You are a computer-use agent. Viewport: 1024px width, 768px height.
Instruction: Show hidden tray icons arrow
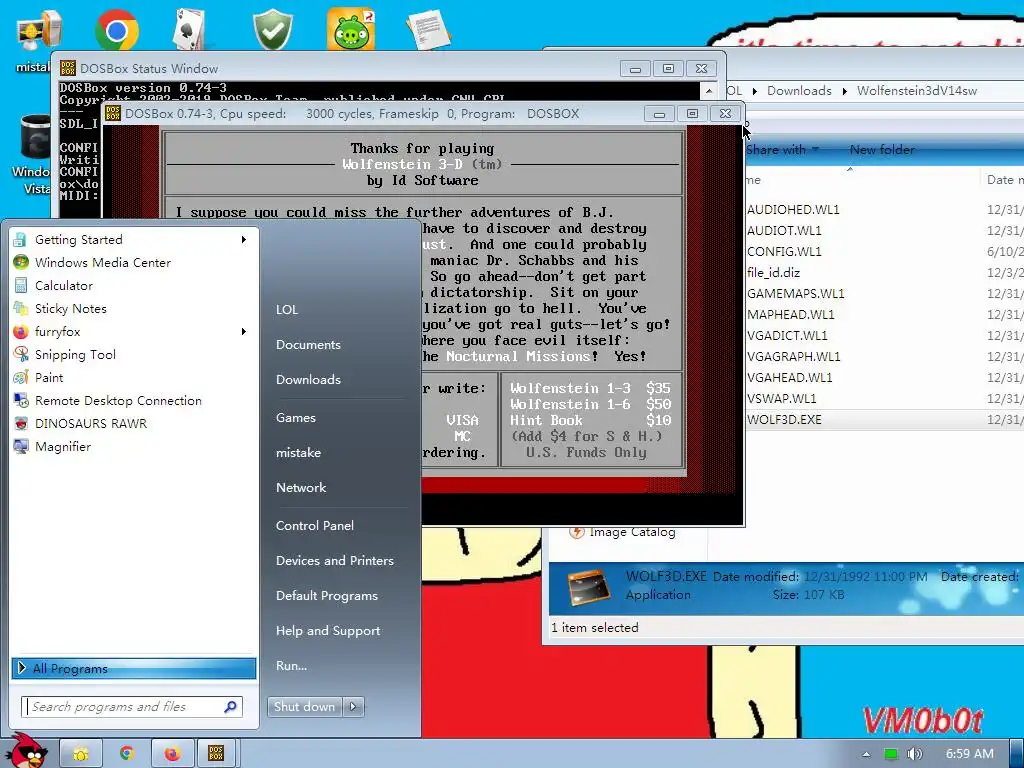[866, 754]
